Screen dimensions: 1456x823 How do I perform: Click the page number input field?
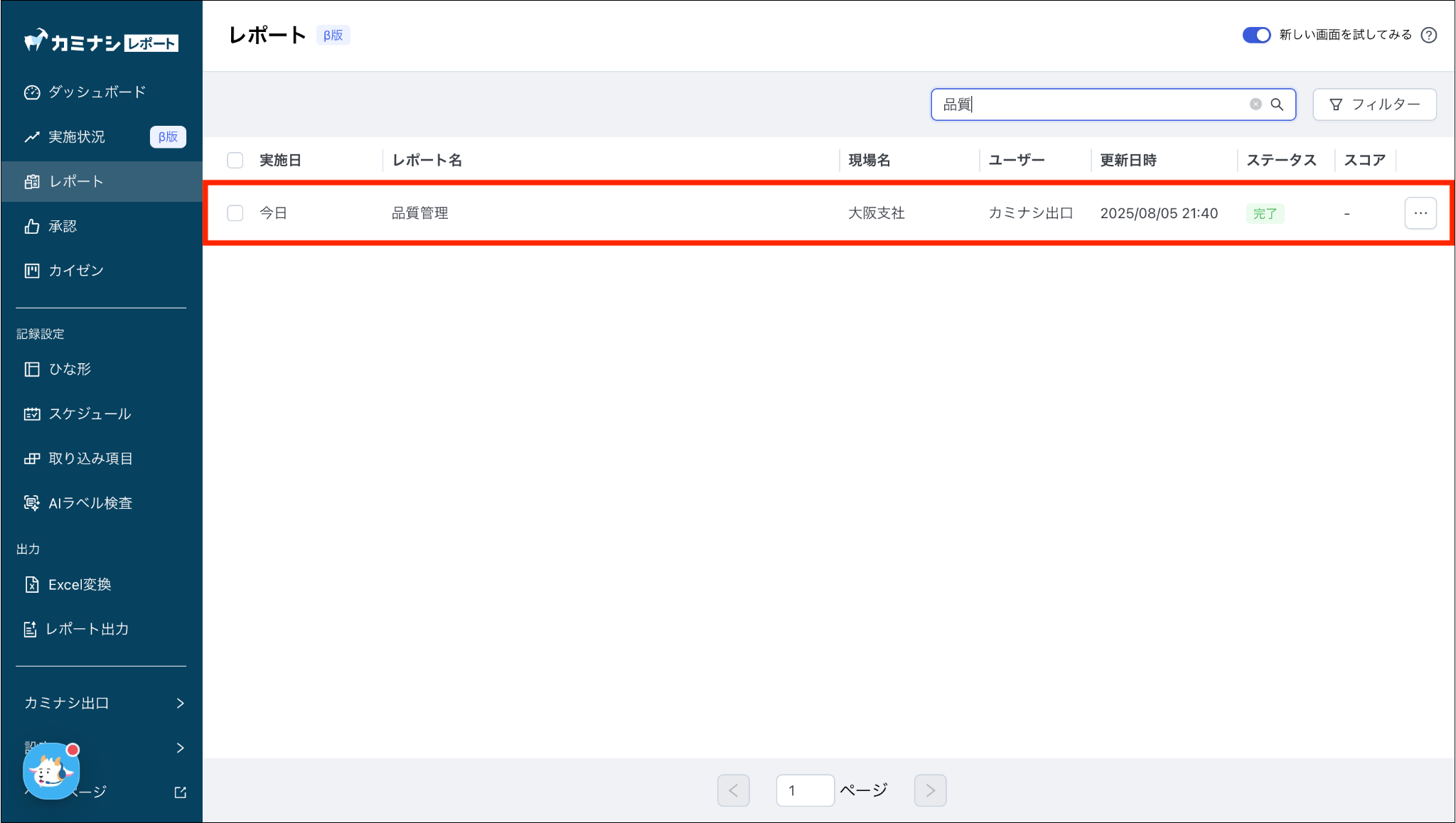pos(805,790)
